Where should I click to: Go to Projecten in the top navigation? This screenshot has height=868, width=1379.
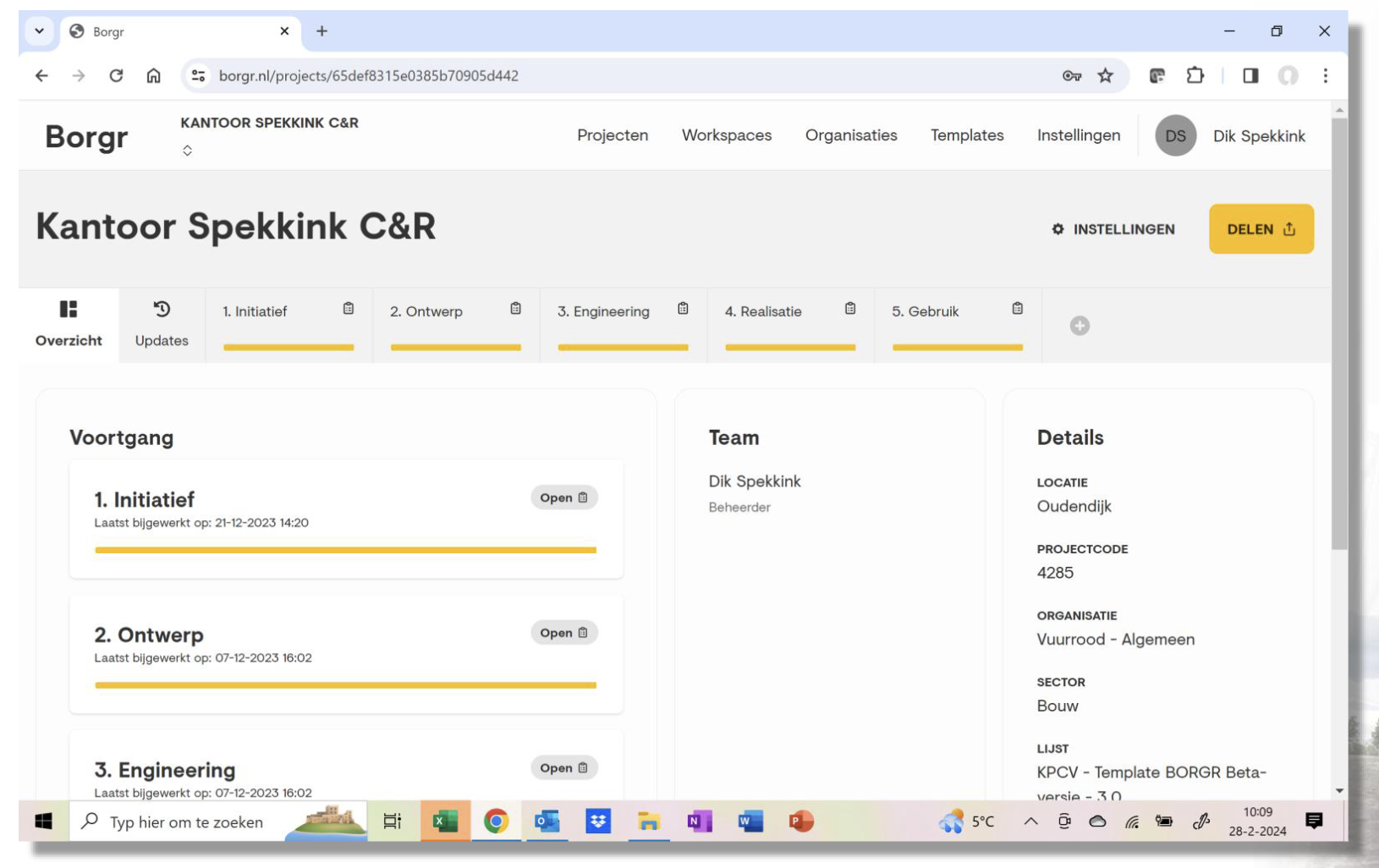click(x=613, y=135)
